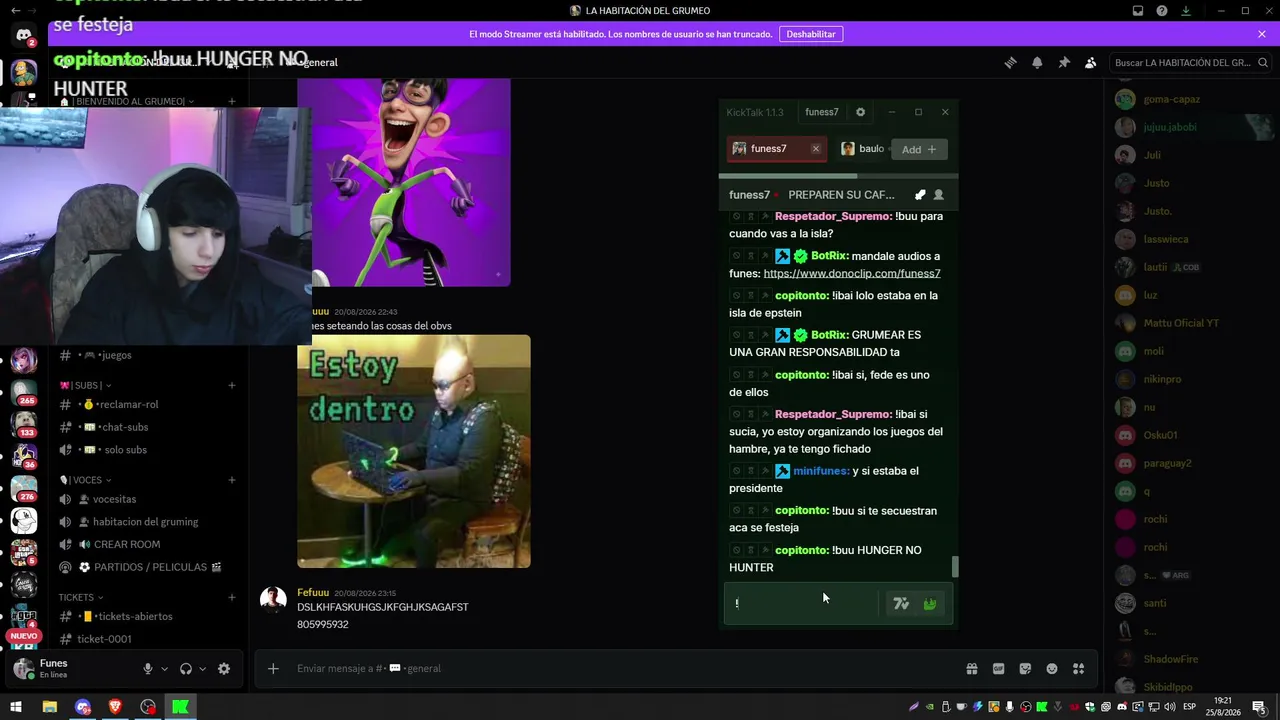1280x720 pixels.
Task: Attach a file with plus icon
Action: [x=273, y=669]
